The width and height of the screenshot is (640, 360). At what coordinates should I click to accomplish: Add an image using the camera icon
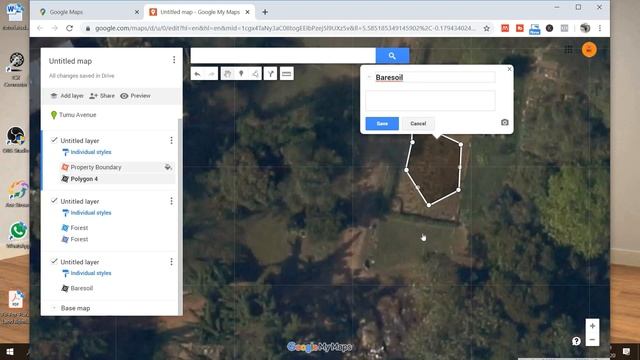click(504, 122)
